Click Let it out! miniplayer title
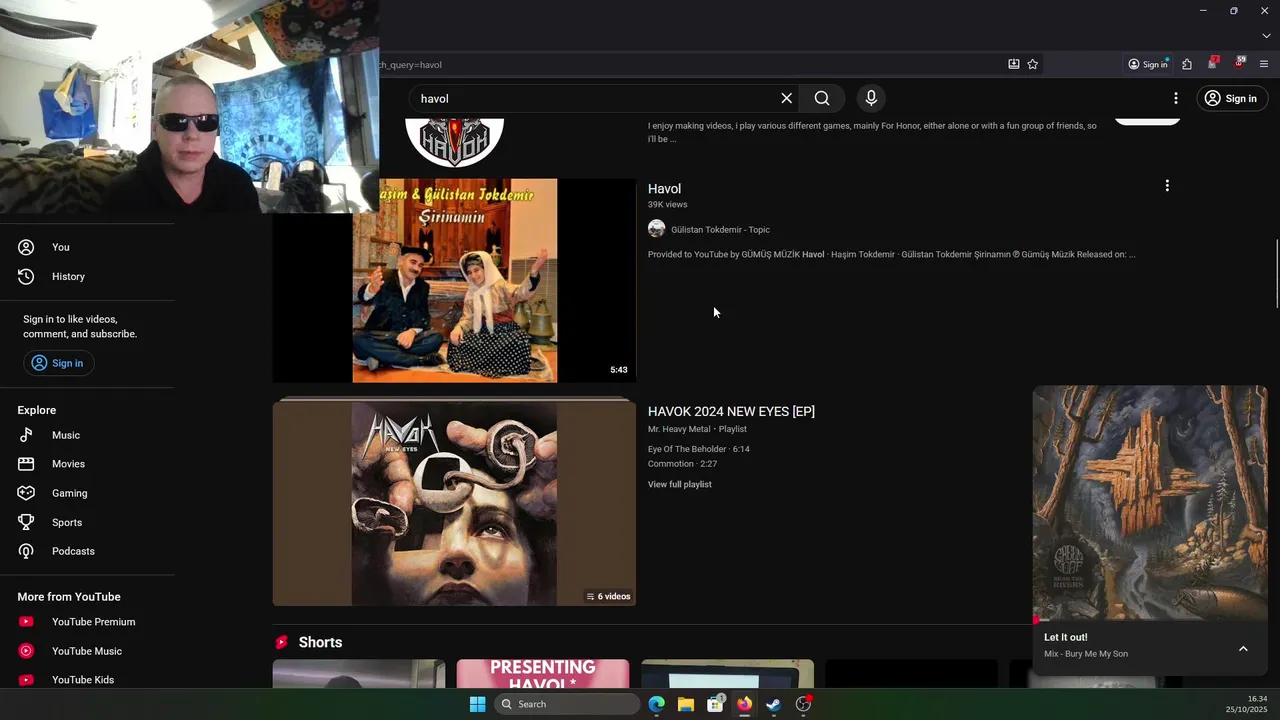The width and height of the screenshot is (1280, 720). tap(1065, 637)
